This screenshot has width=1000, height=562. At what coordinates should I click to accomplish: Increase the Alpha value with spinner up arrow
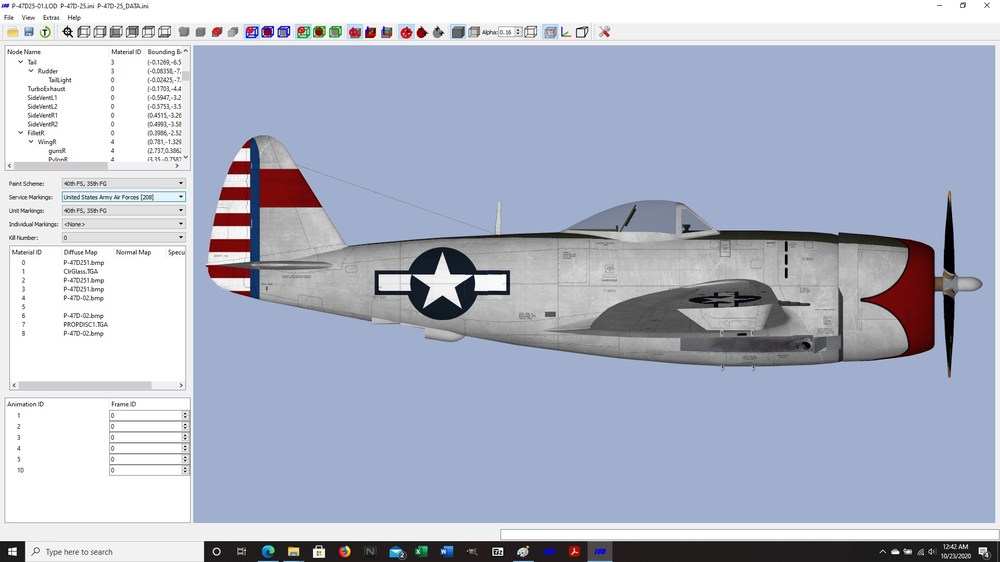tap(518, 29)
